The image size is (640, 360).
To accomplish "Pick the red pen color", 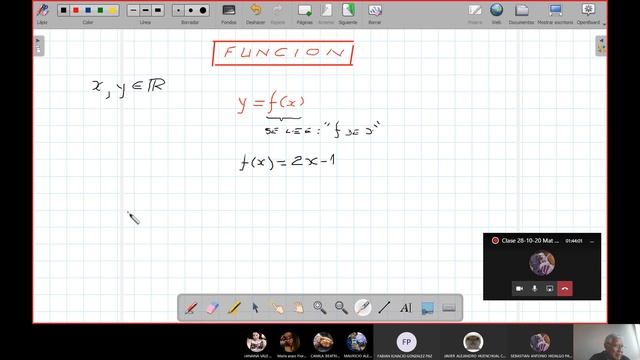I will (76, 10).
